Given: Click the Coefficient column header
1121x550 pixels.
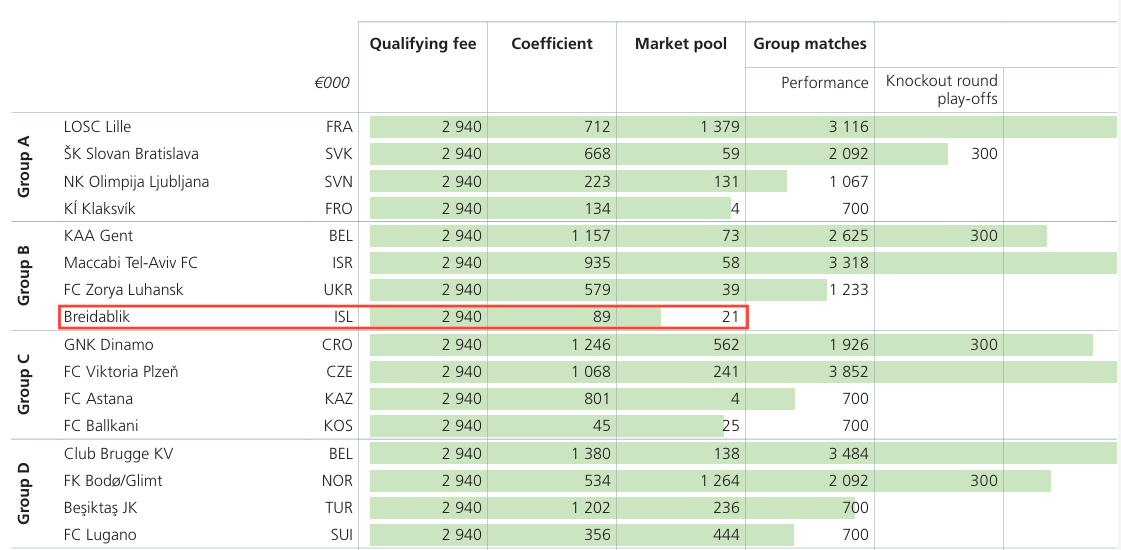Looking at the screenshot, I should [x=552, y=44].
